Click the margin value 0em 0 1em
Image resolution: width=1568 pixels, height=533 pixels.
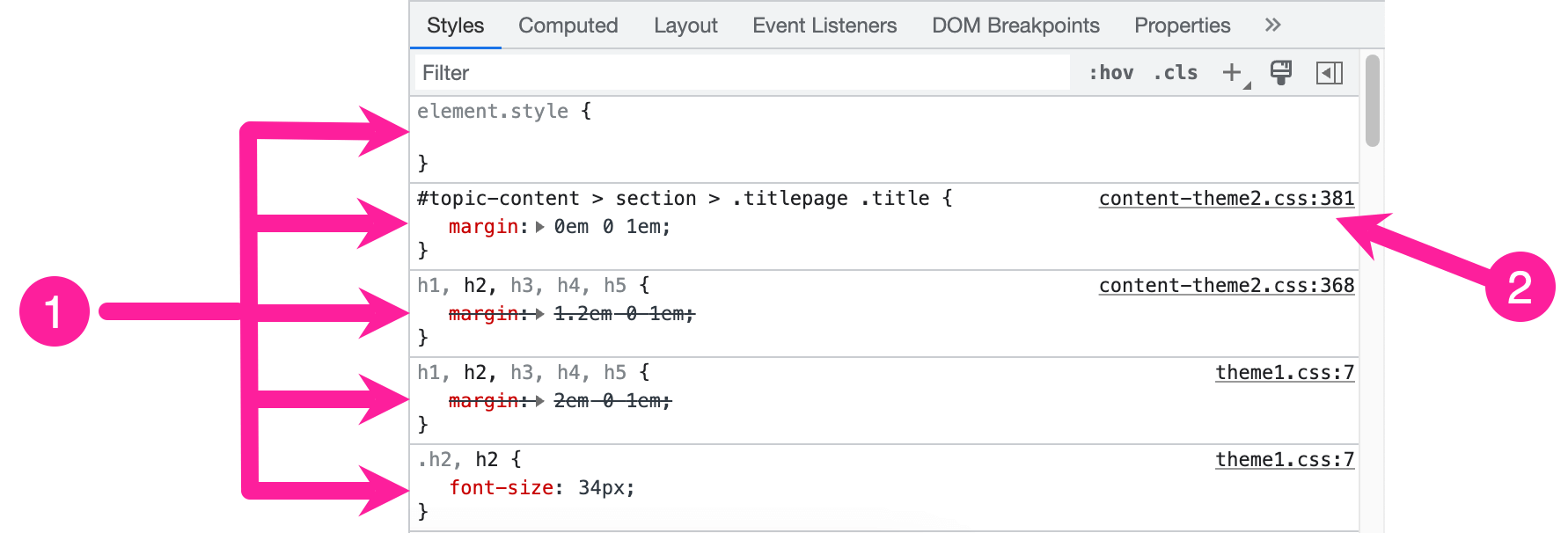(x=607, y=227)
